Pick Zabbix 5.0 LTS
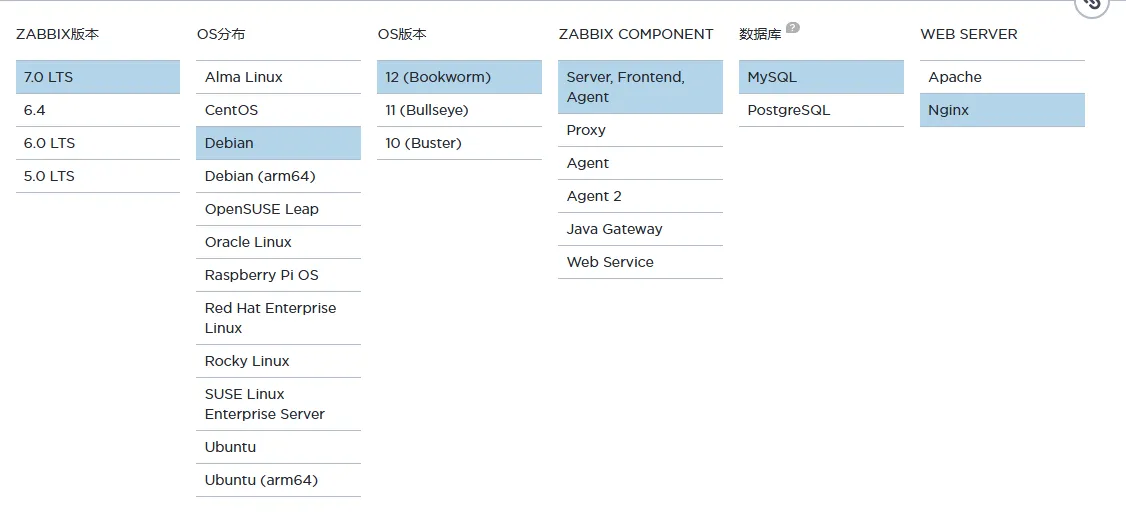This screenshot has width=1126, height=521. tap(97, 176)
